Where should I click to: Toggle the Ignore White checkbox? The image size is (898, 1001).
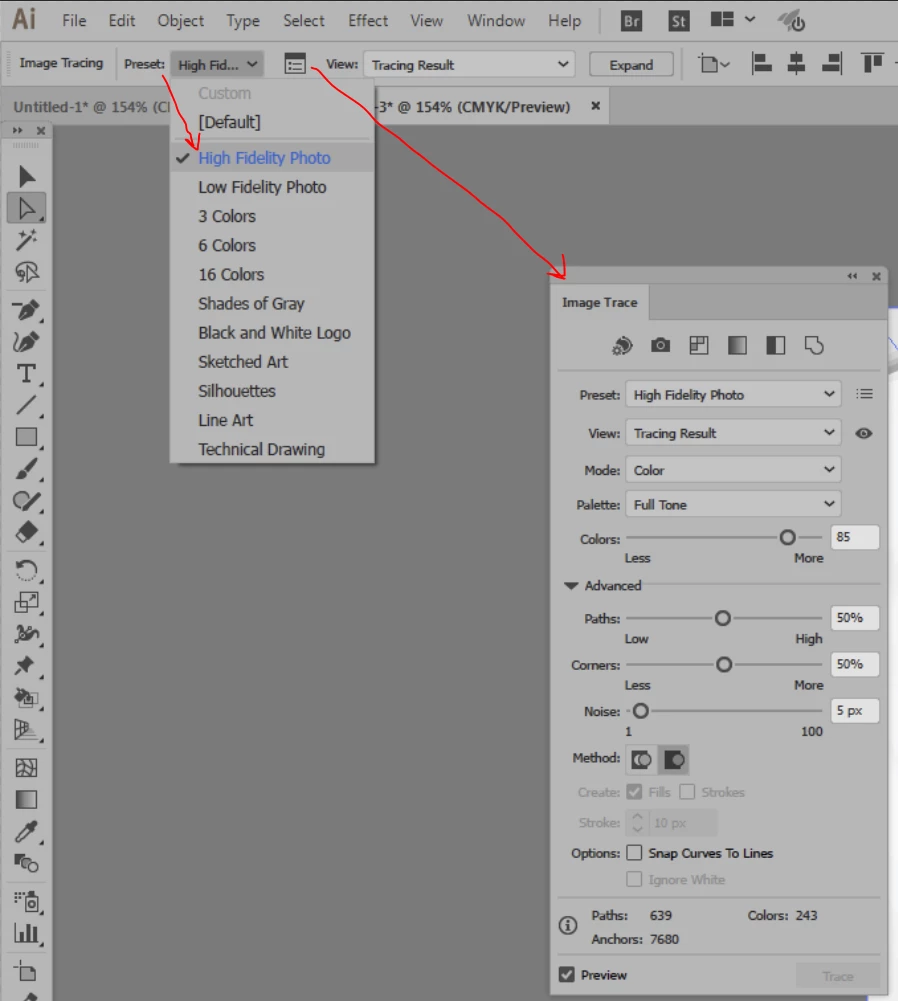pos(634,879)
